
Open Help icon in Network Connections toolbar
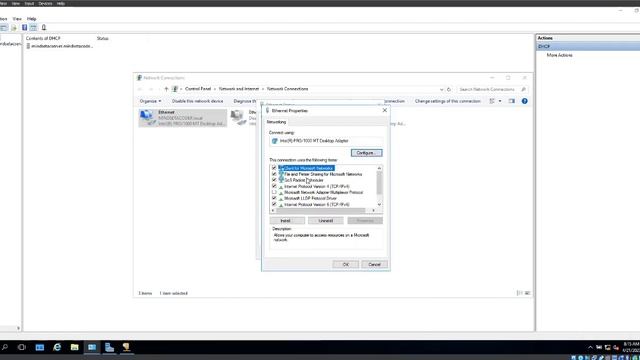coord(524,101)
